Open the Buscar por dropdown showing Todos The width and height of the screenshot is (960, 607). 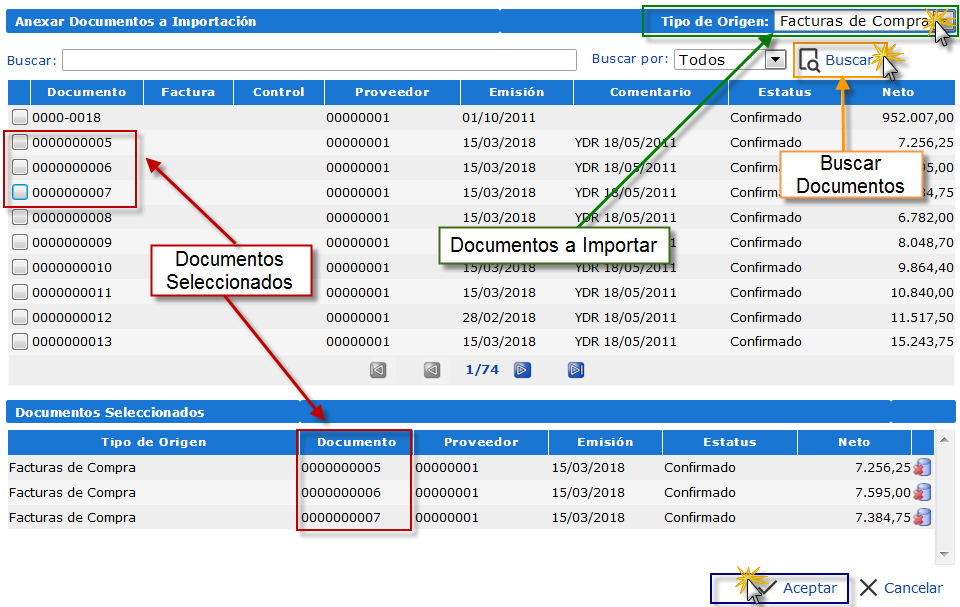click(x=730, y=59)
